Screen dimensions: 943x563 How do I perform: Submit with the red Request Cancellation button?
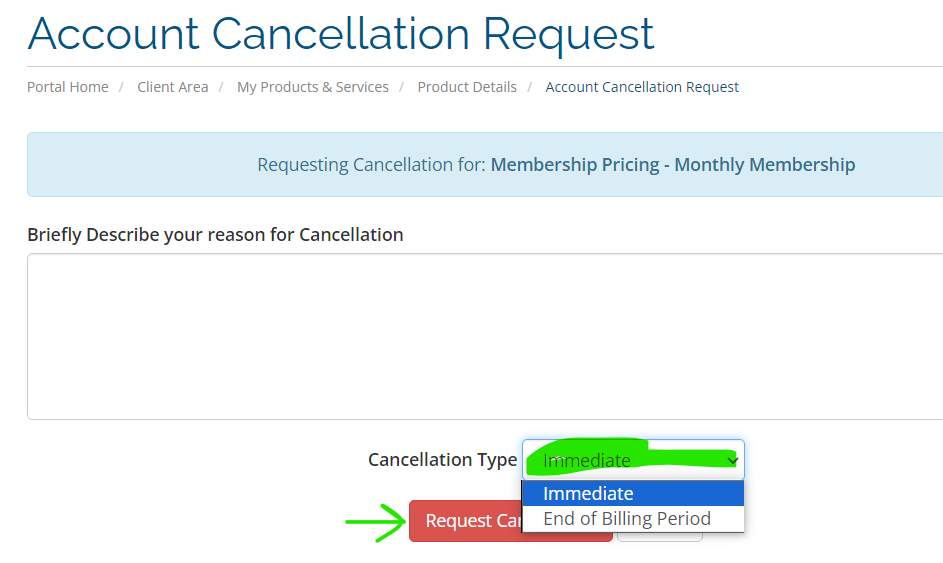(465, 521)
